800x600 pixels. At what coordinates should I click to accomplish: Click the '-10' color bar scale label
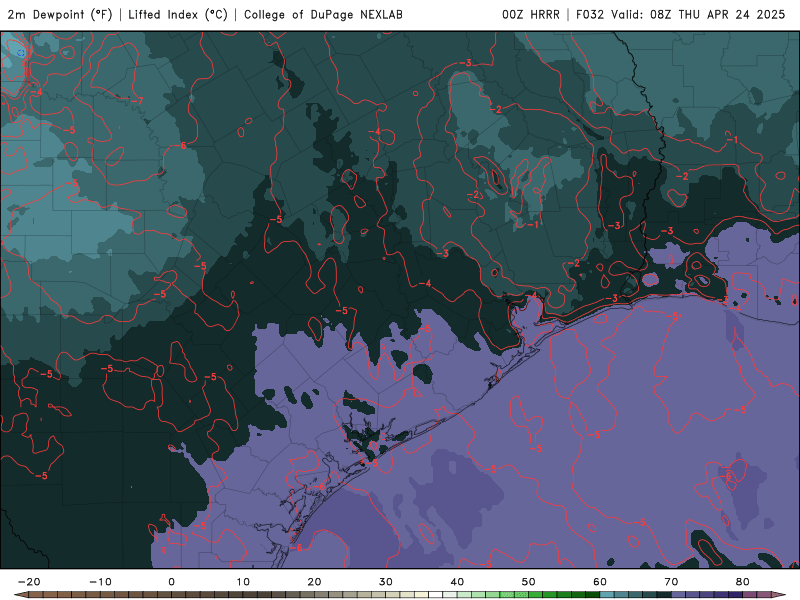[x=100, y=582]
